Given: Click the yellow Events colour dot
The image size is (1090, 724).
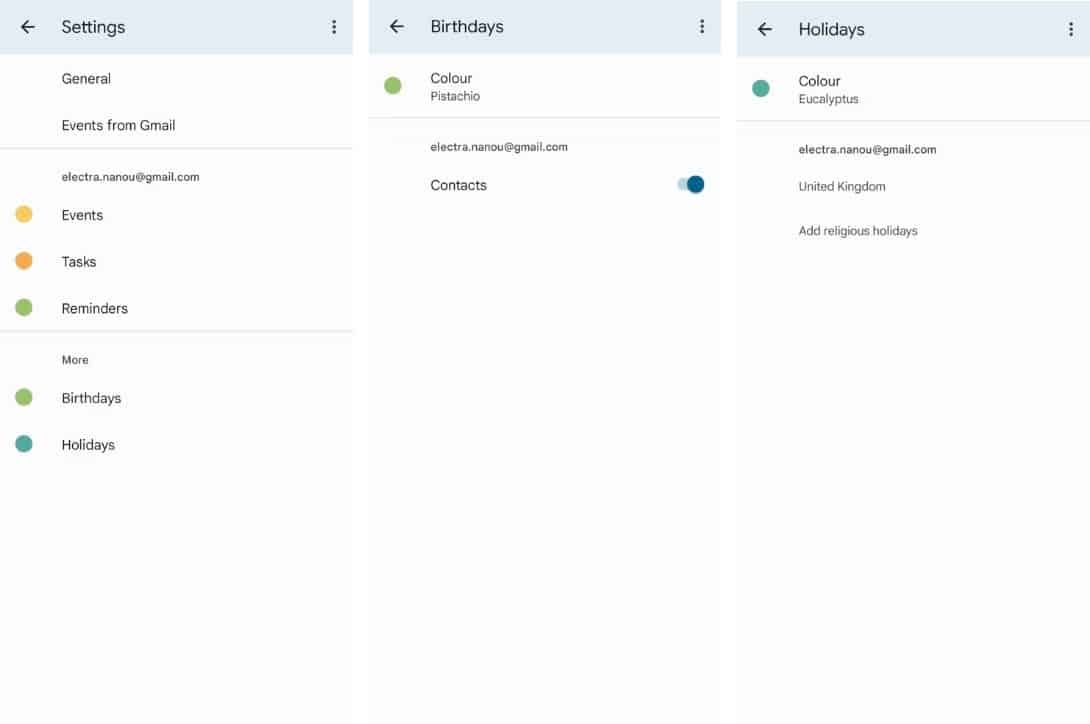Looking at the screenshot, I should (24, 214).
